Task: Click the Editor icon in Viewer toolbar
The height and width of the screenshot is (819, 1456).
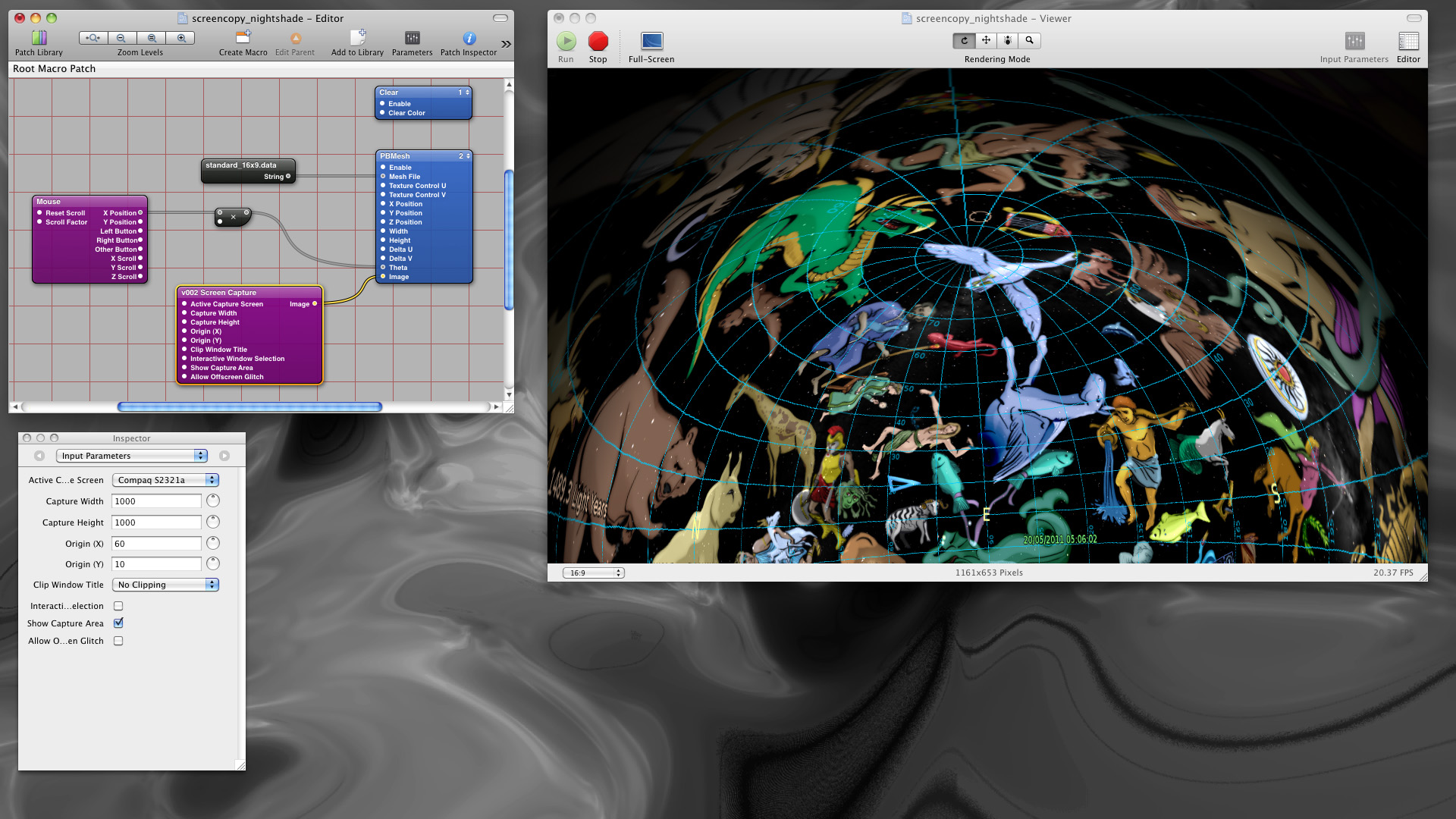Action: click(1408, 41)
